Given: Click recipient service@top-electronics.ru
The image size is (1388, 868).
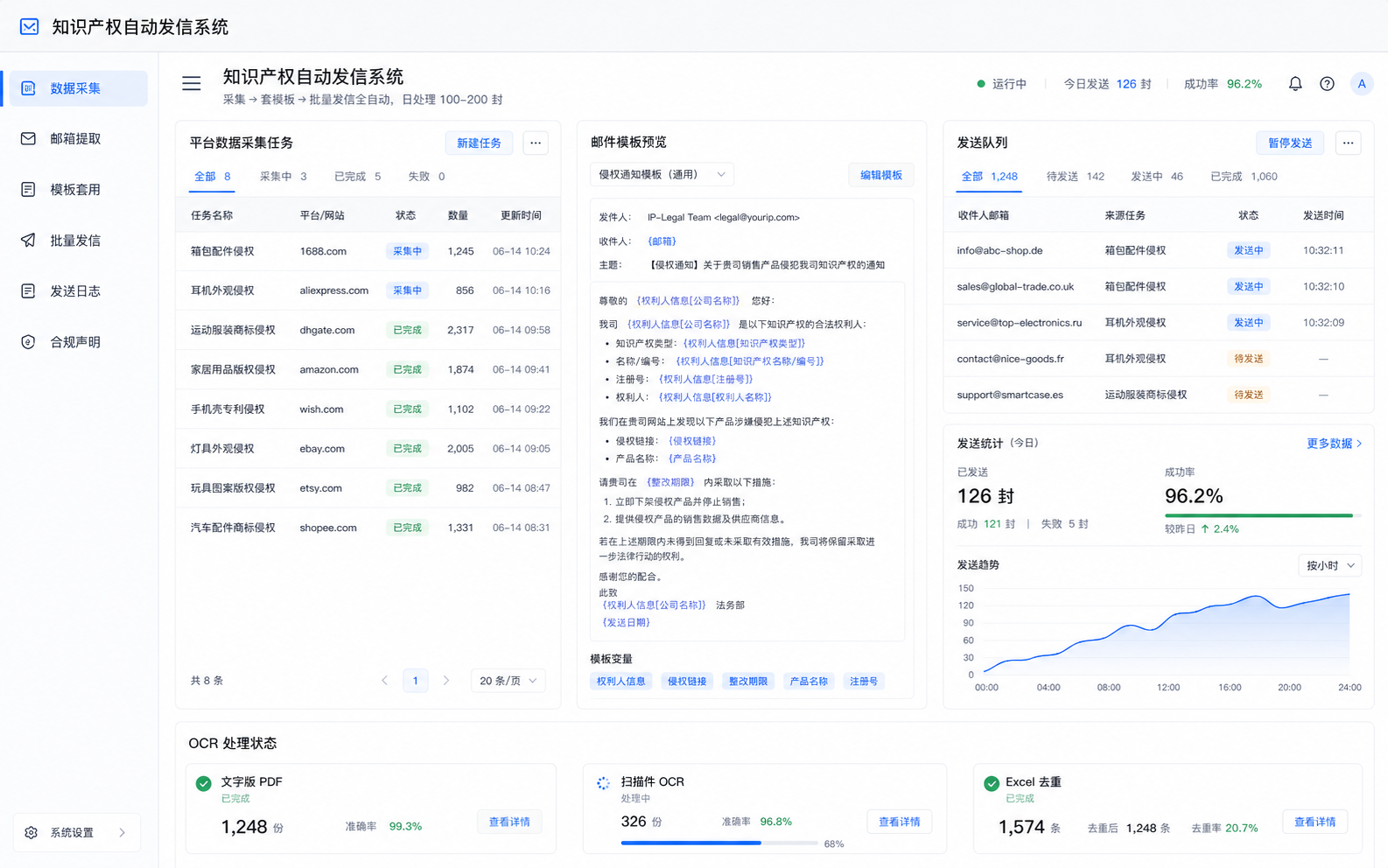Looking at the screenshot, I should [1019, 323].
